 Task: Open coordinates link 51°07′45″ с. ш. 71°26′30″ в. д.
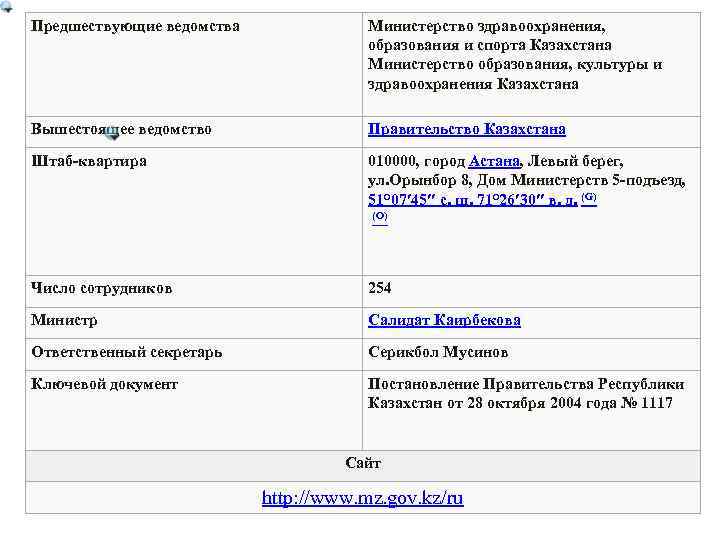[472, 200]
